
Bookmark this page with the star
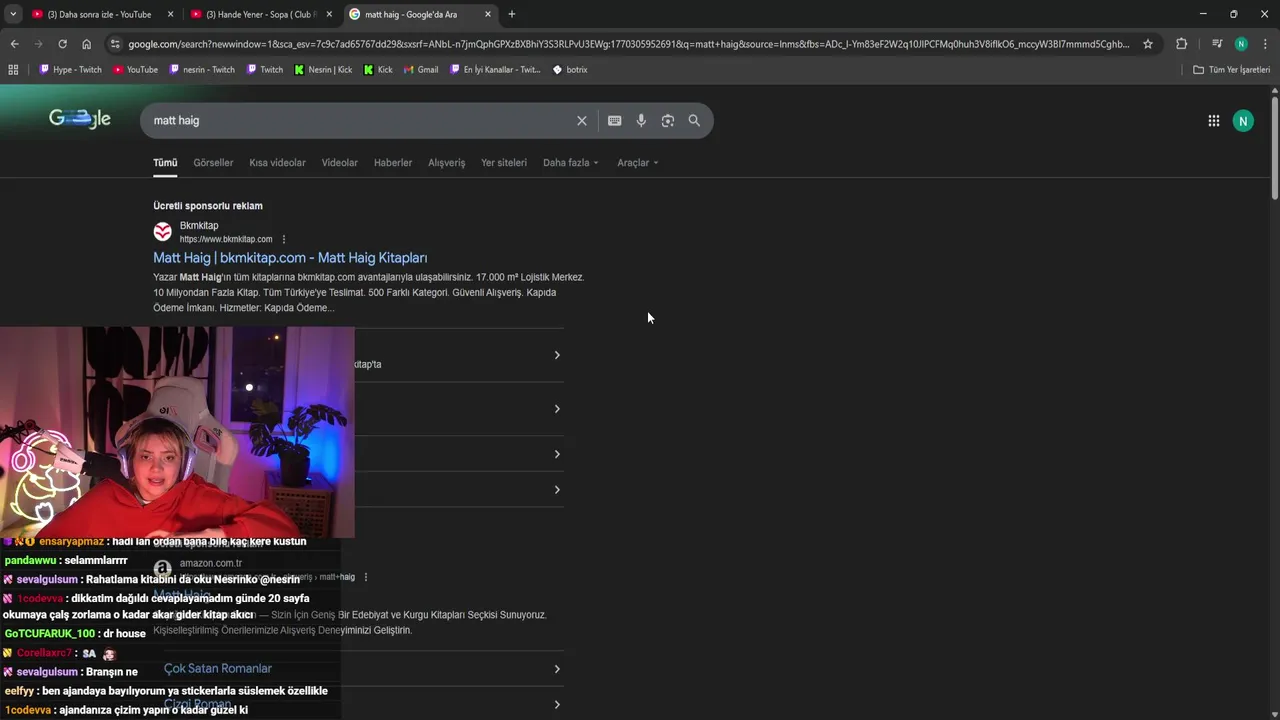click(x=1148, y=44)
